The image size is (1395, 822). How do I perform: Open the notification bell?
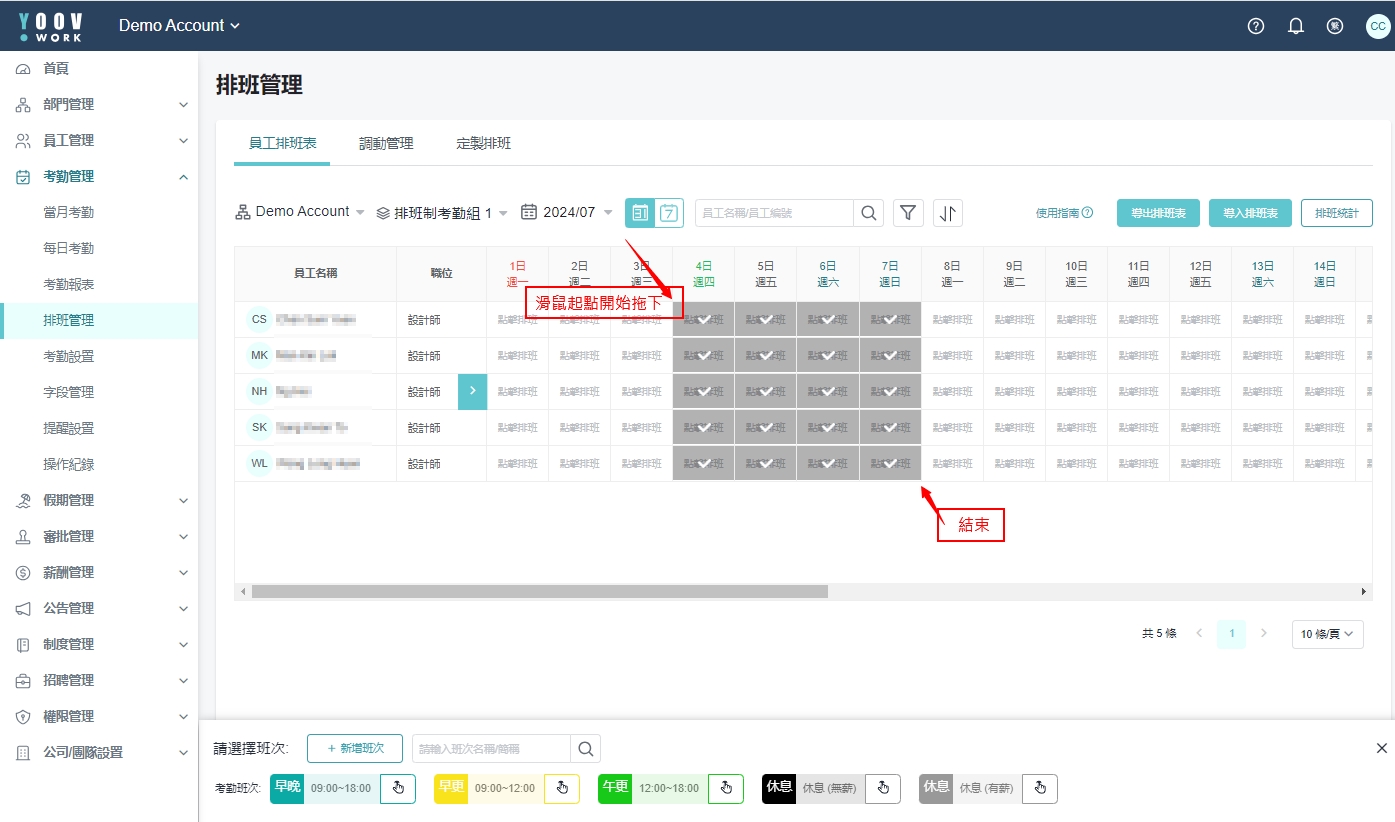pyautogui.click(x=1296, y=27)
